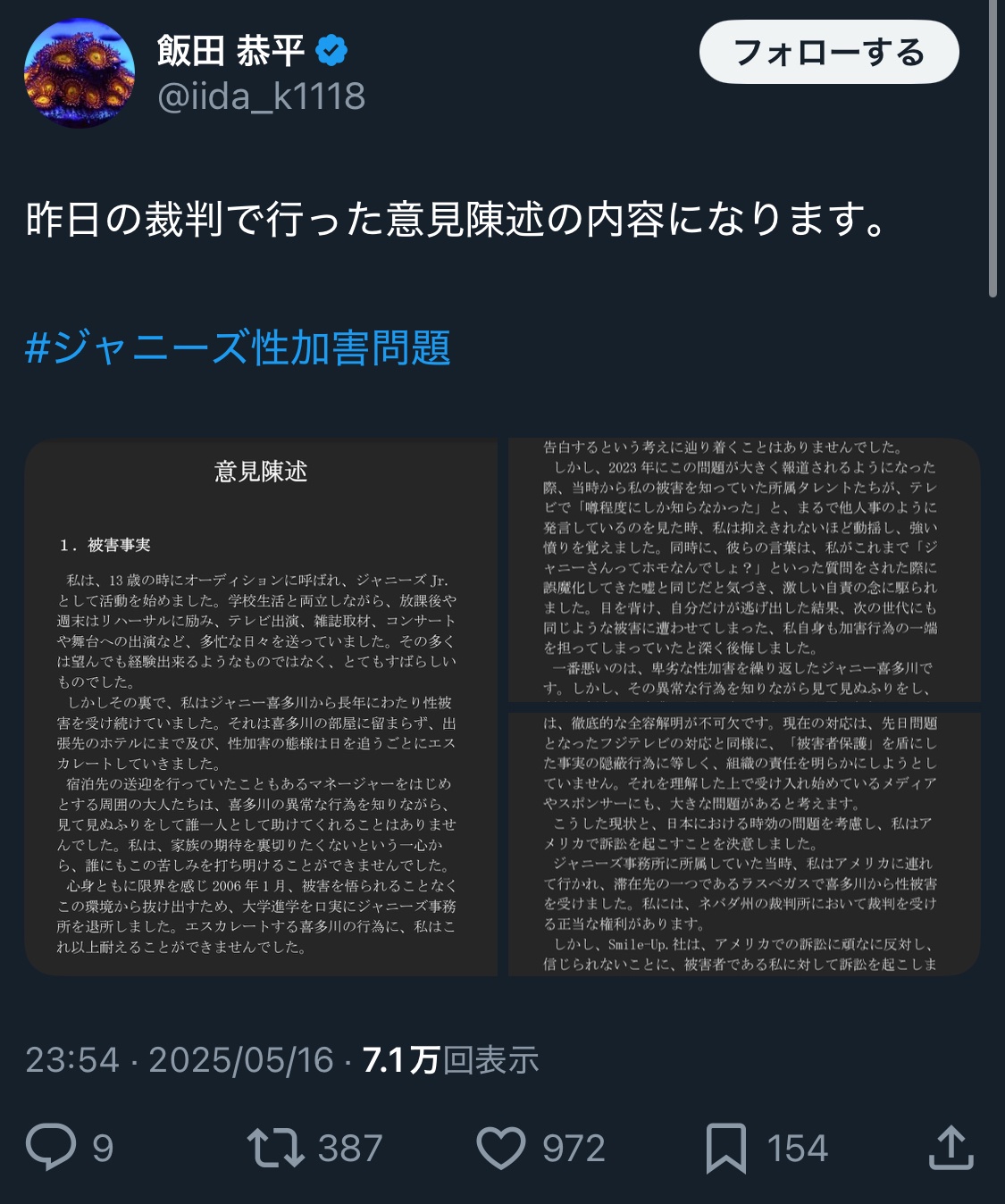Tap the repost arrows icon

pyautogui.click(x=276, y=1148)
